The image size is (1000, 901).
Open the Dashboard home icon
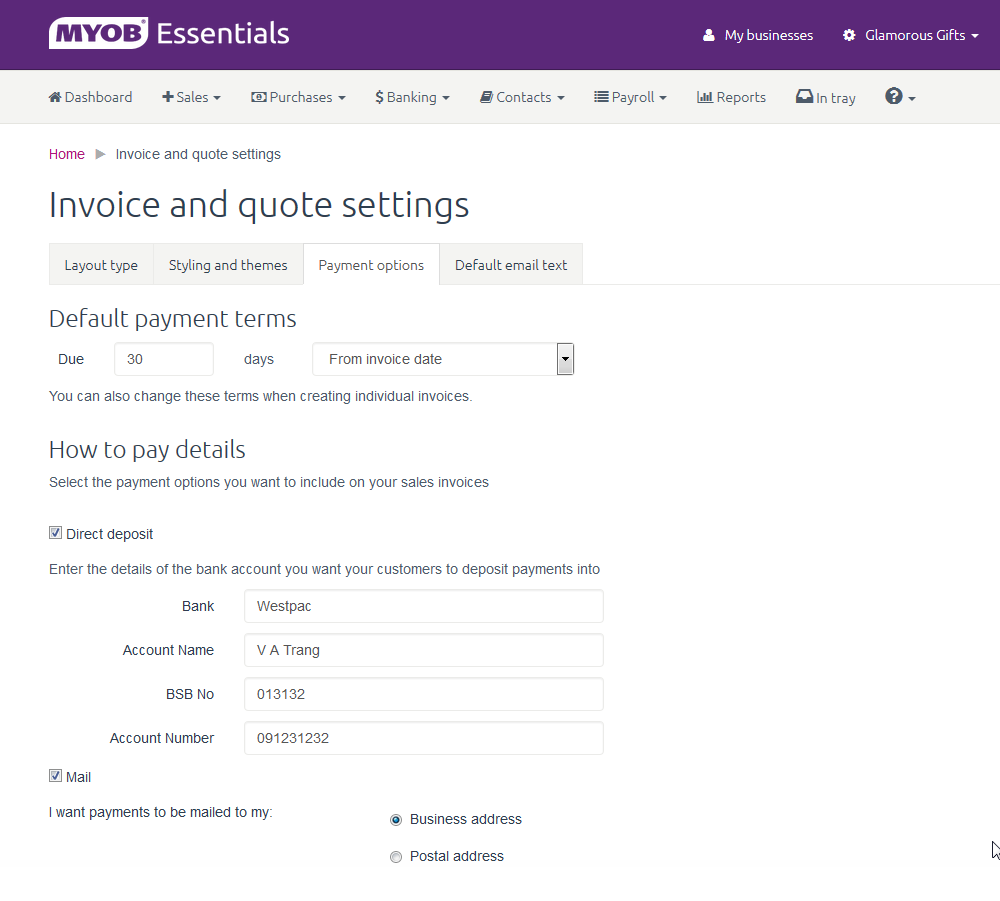tap(55, 97)
